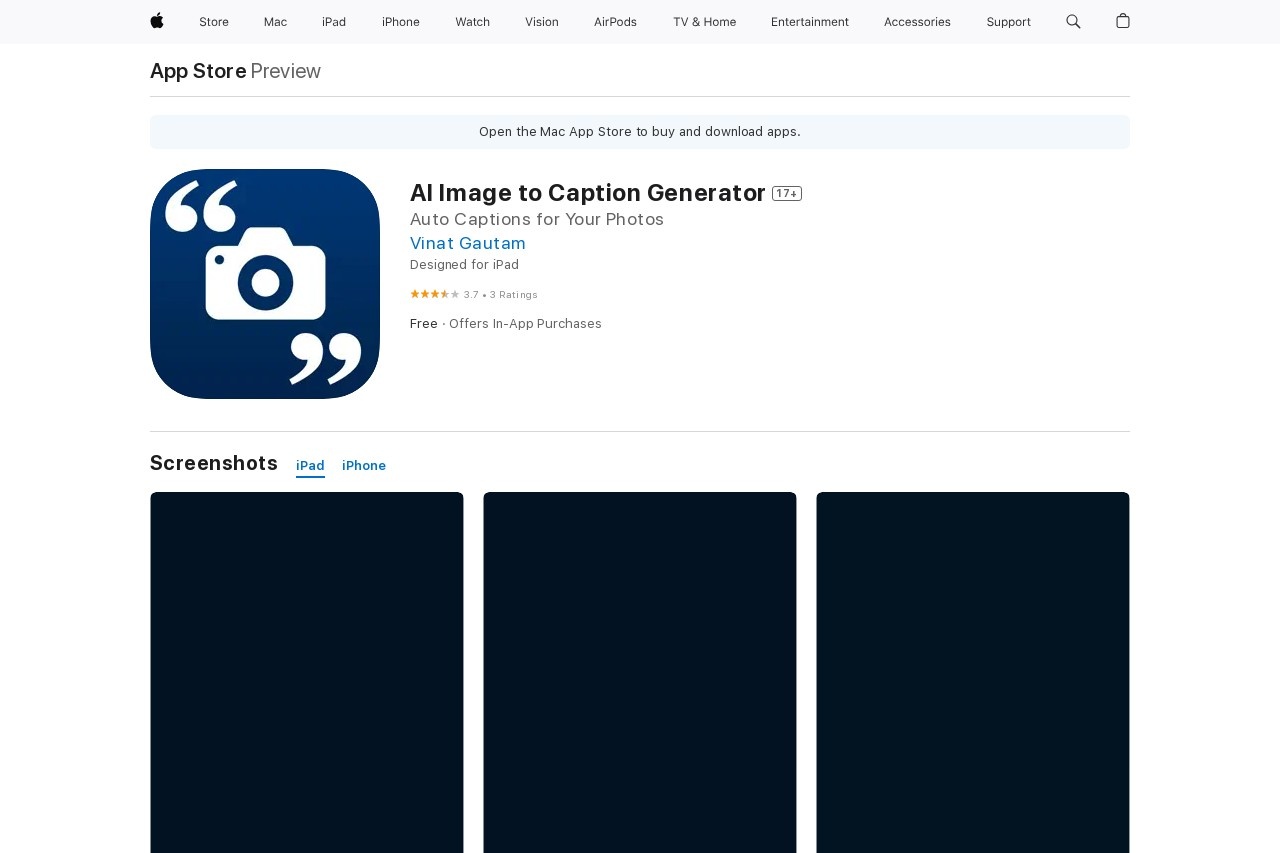1280x853 pixels.
Task: Select the first iPad screenshot
Action: 307,672
